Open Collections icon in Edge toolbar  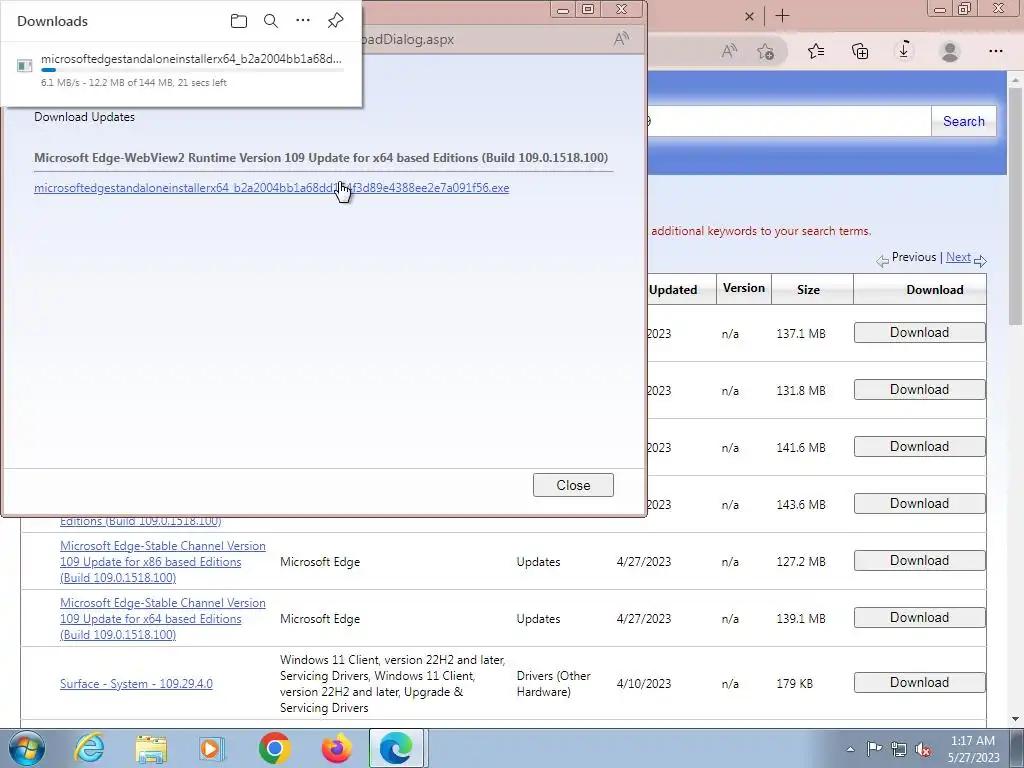860,51
